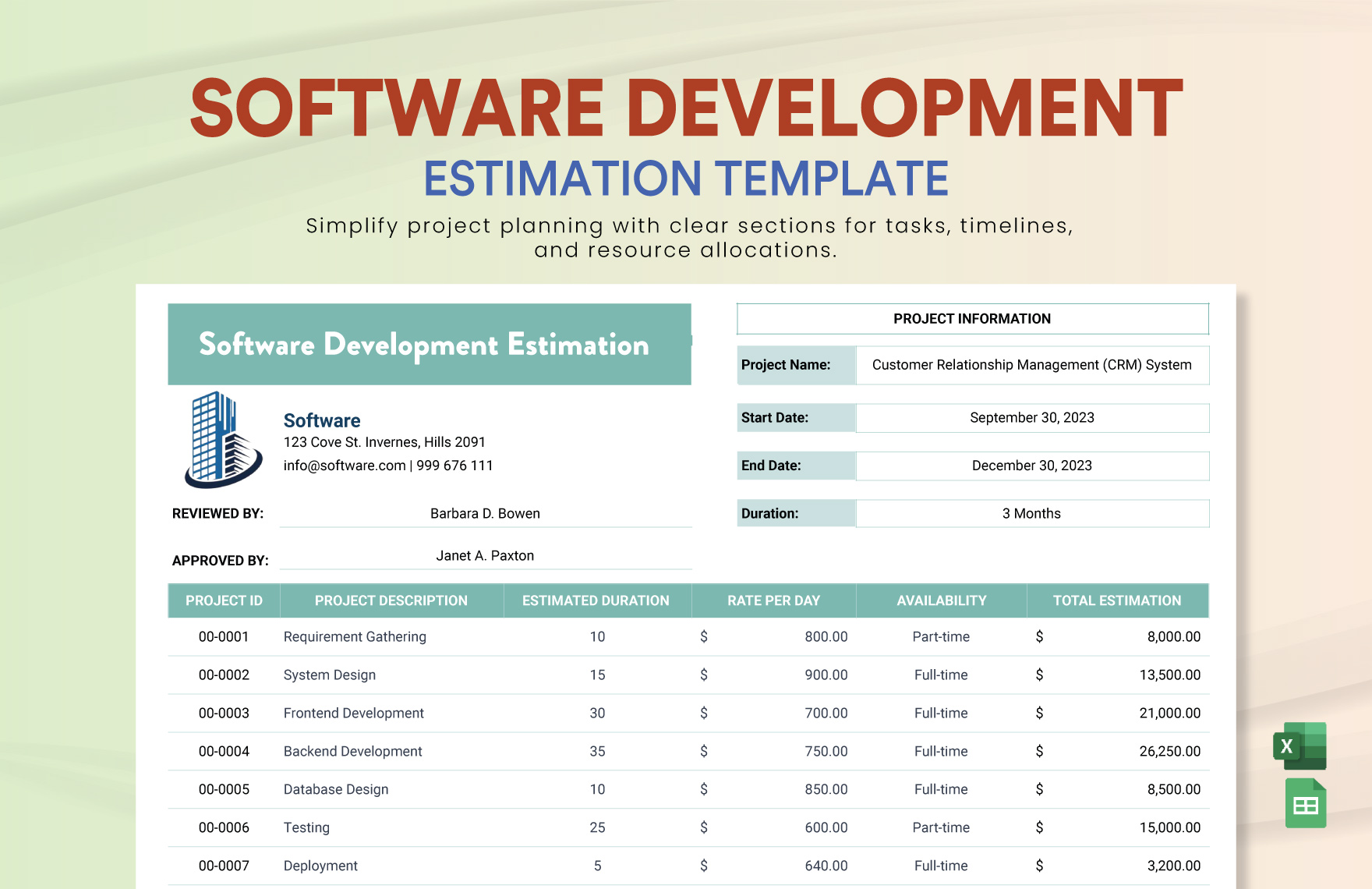The width and height of the screenshot is (1372, 889).
Task: Click the teal Project ID header color bar
Action: (224, 600)
